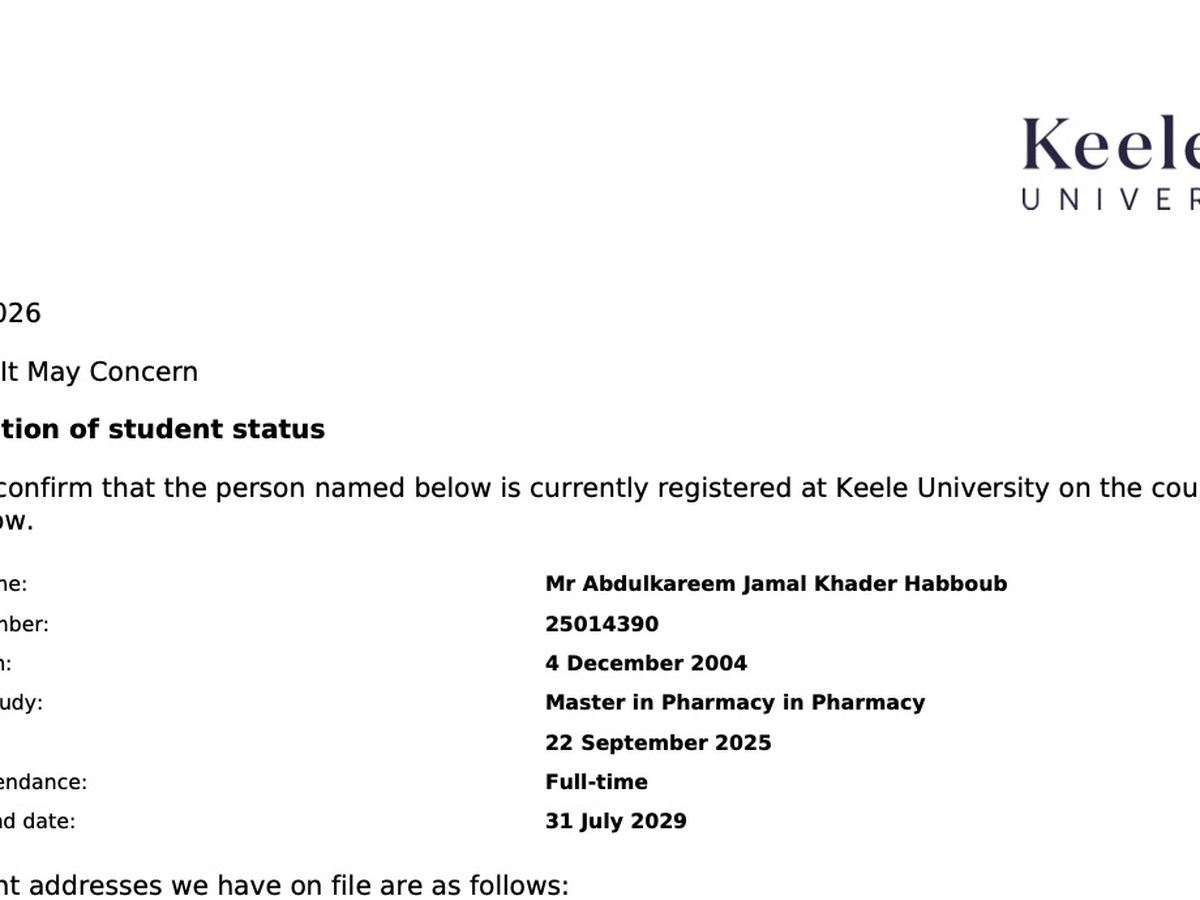Click the attendance field label
1200x900 pixels.
(x=44, y=783)
